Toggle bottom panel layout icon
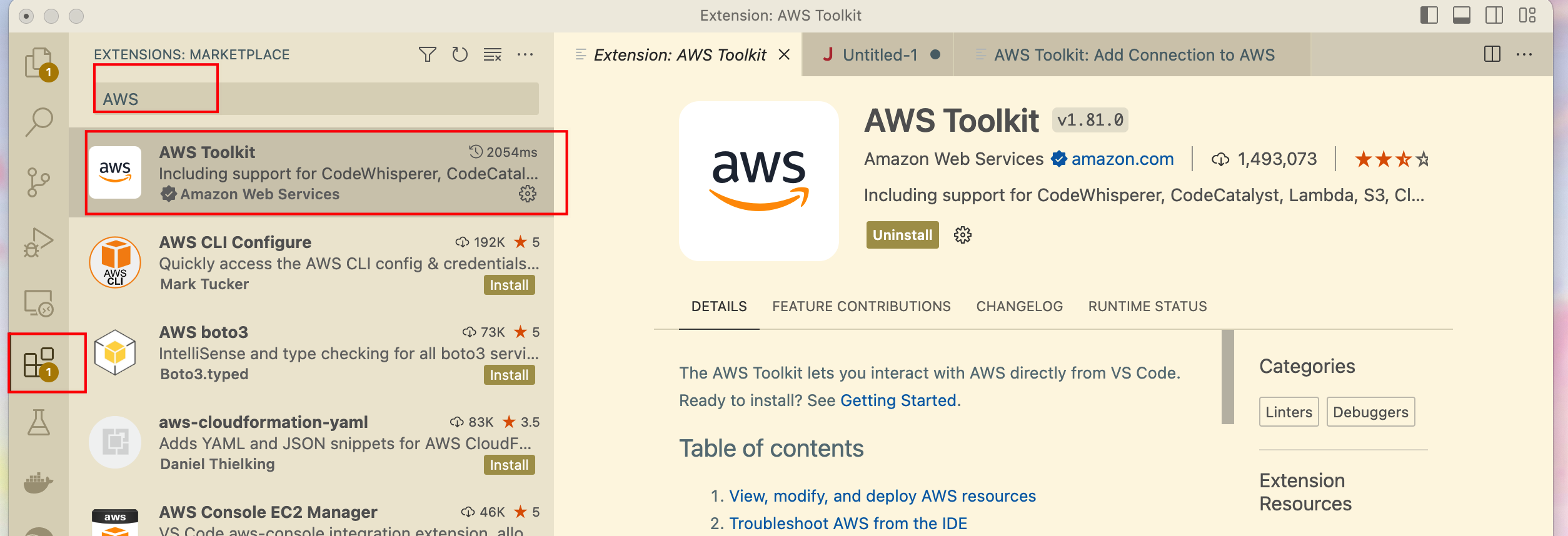This screenshot has width=1568, height=536. 1462,15
